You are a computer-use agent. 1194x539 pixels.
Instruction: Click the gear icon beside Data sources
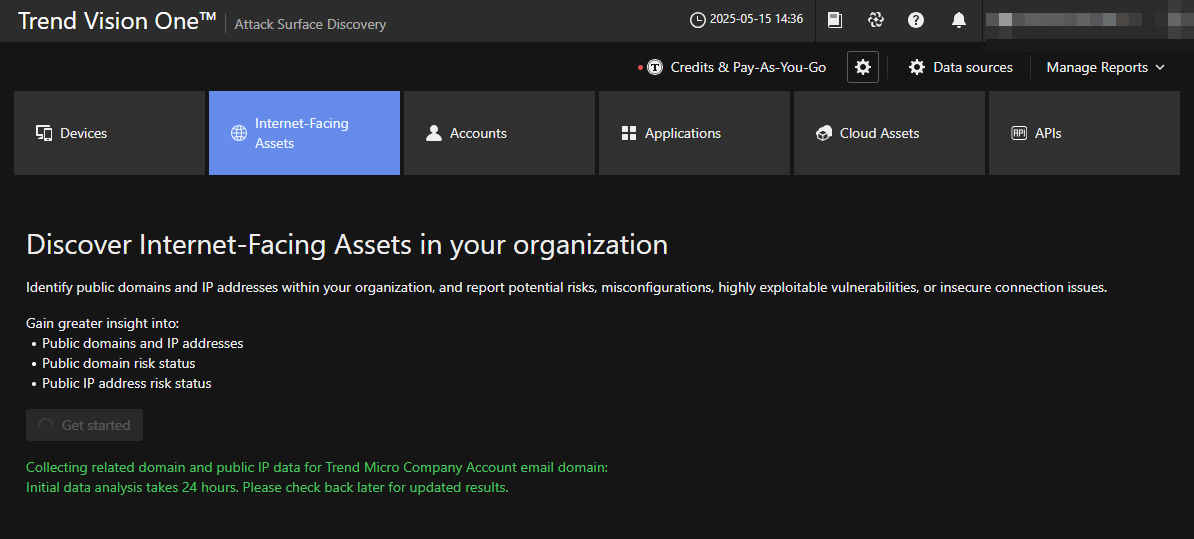pyautogui.click(x=916, y=67)
